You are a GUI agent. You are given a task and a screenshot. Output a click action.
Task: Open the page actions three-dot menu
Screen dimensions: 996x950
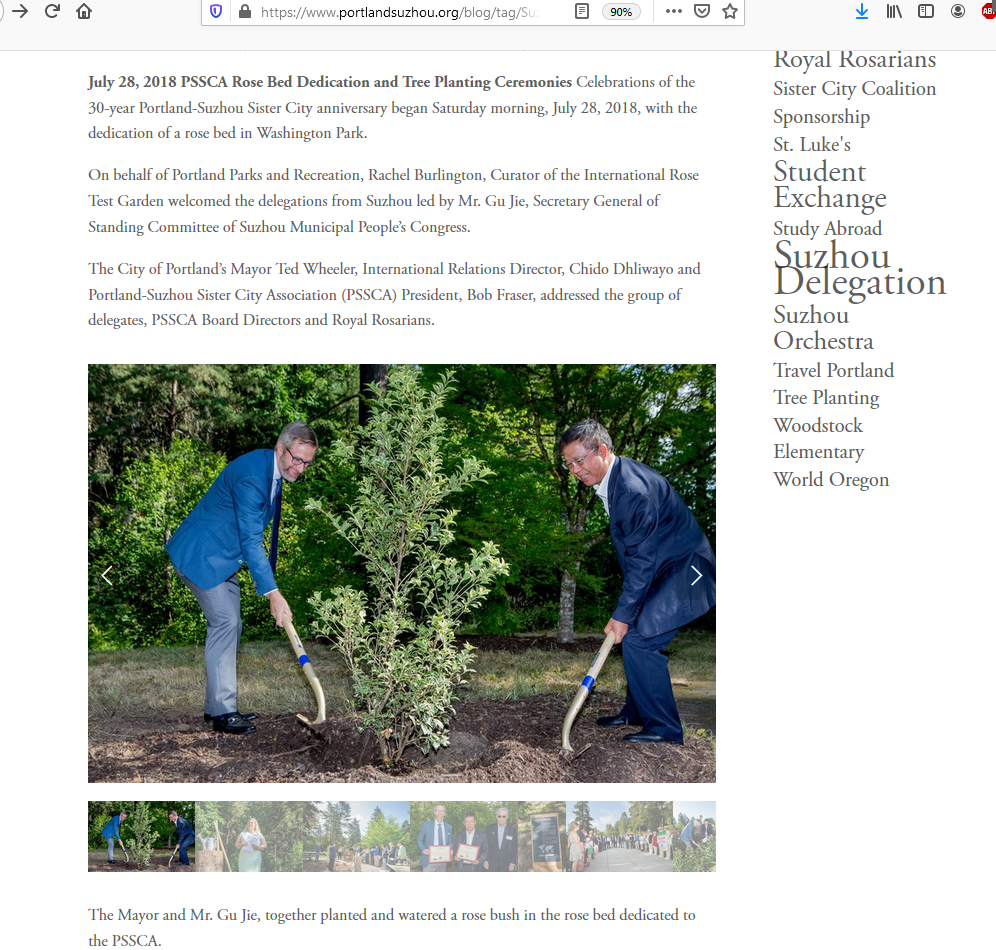674,11
